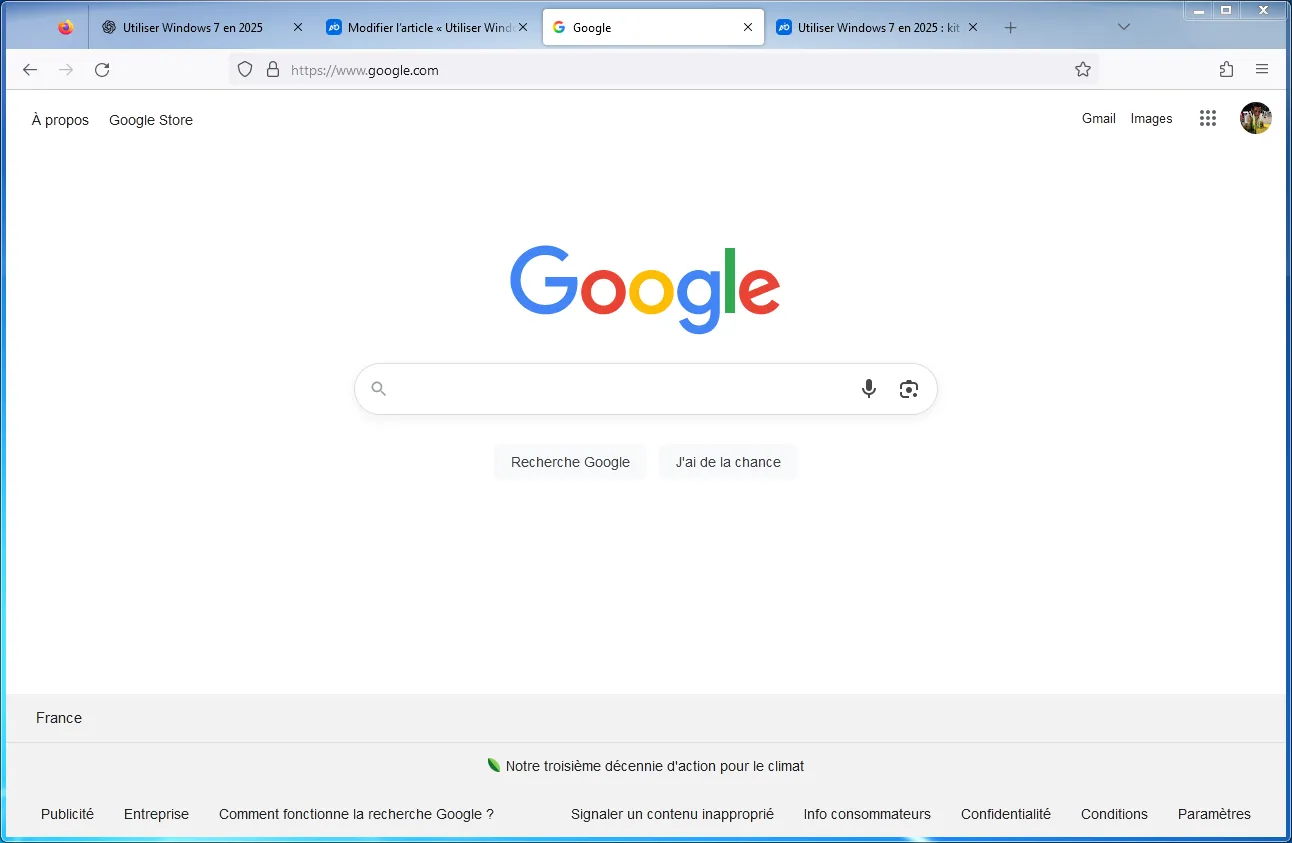This screenshot has width=1292, height=843.
Task: Open the Google account avatar
Action: point(1256,118)
